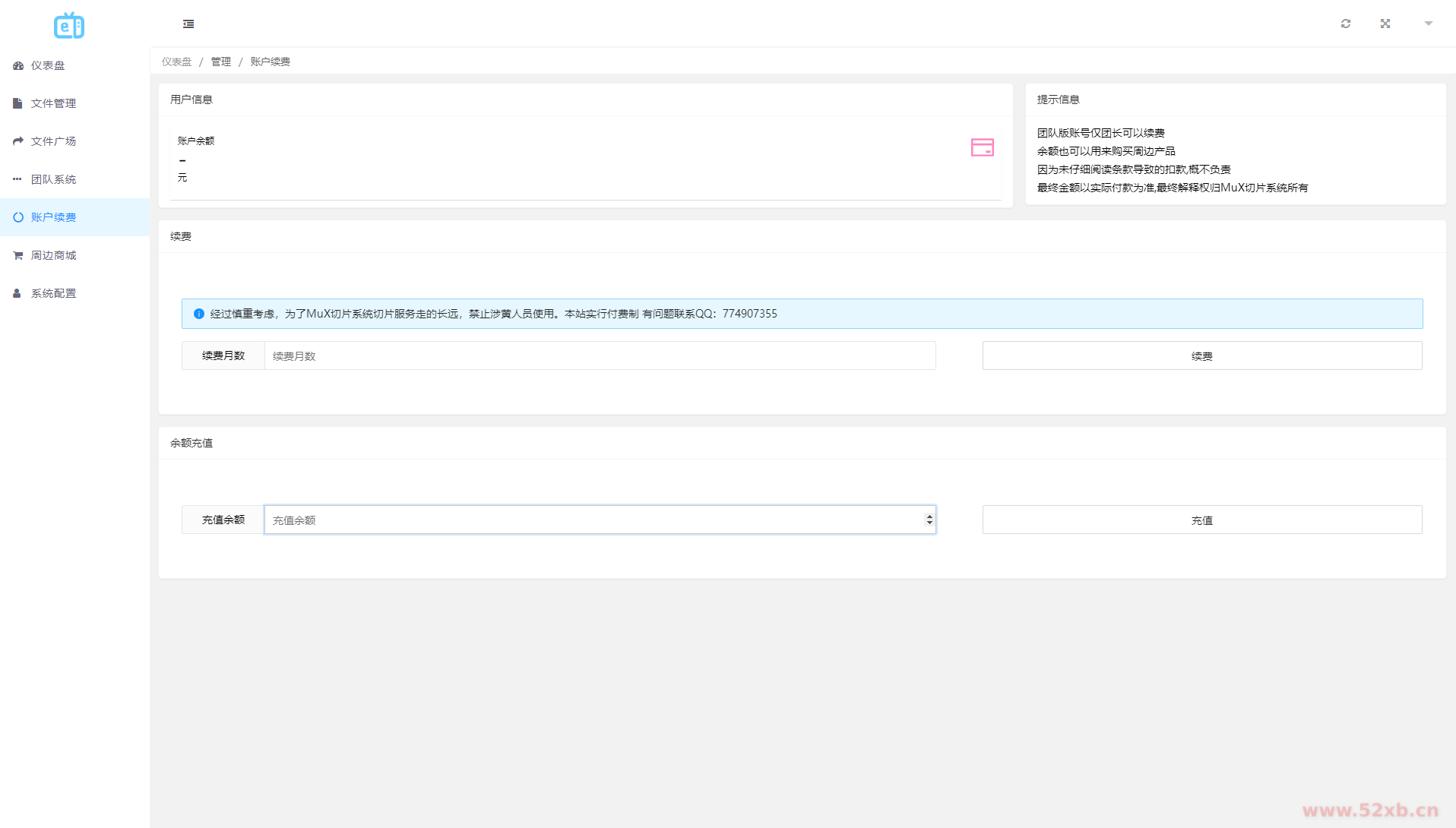Open 周边商城 shop in sidebar
Viewport: 1456px width, 828px height.
pyautogui.click(x=53, y=255)
